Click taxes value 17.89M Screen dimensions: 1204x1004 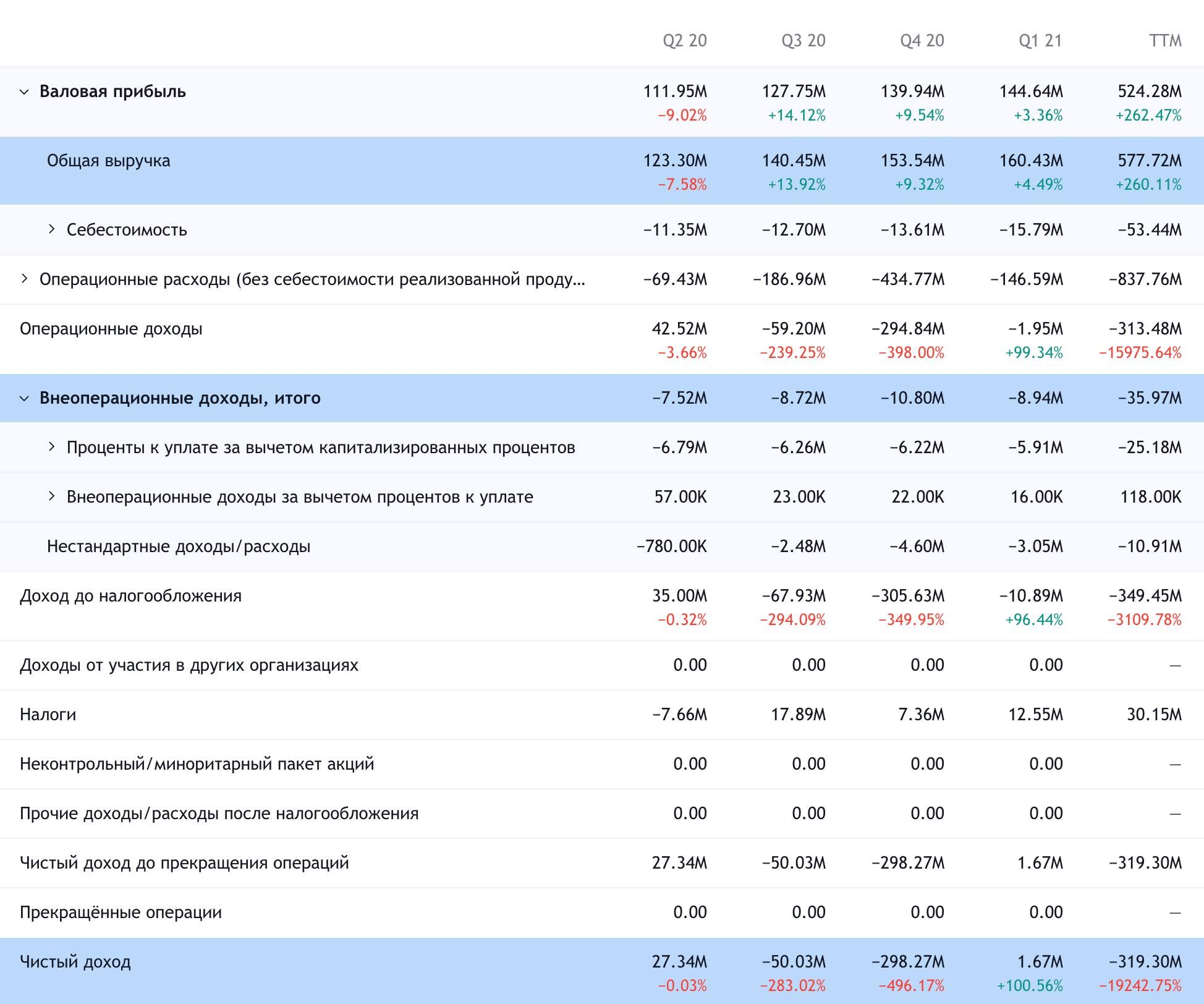point(798,715)
